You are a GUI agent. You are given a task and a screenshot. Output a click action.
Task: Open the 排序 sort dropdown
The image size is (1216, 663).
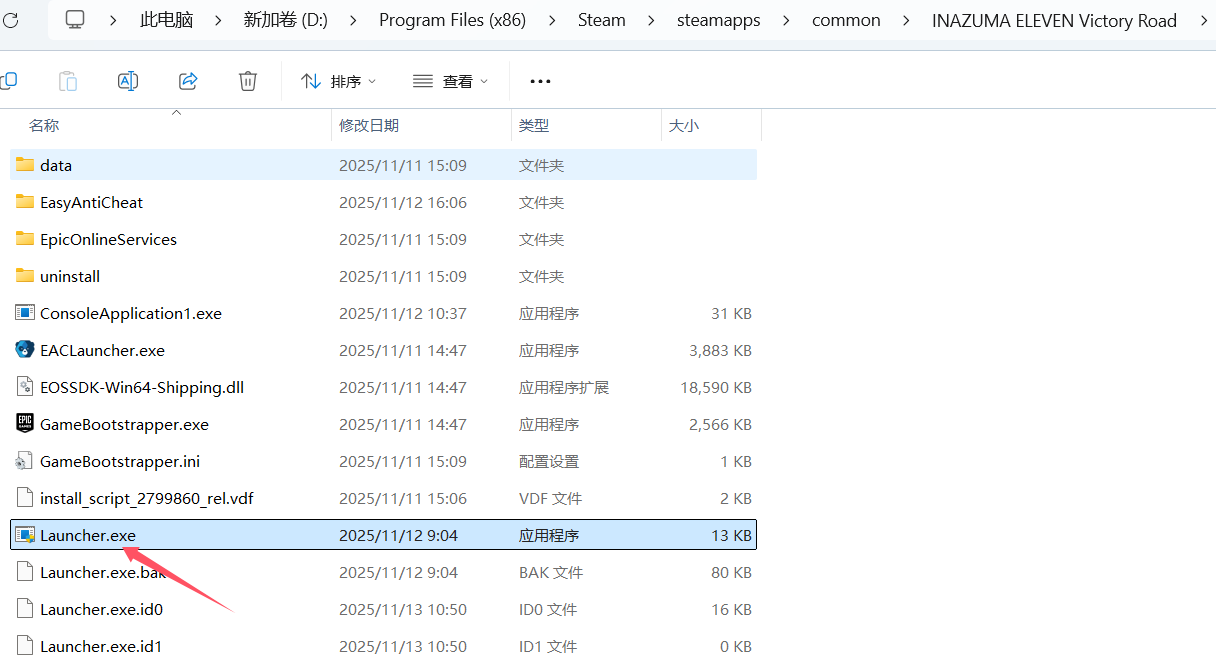point(339,81)
